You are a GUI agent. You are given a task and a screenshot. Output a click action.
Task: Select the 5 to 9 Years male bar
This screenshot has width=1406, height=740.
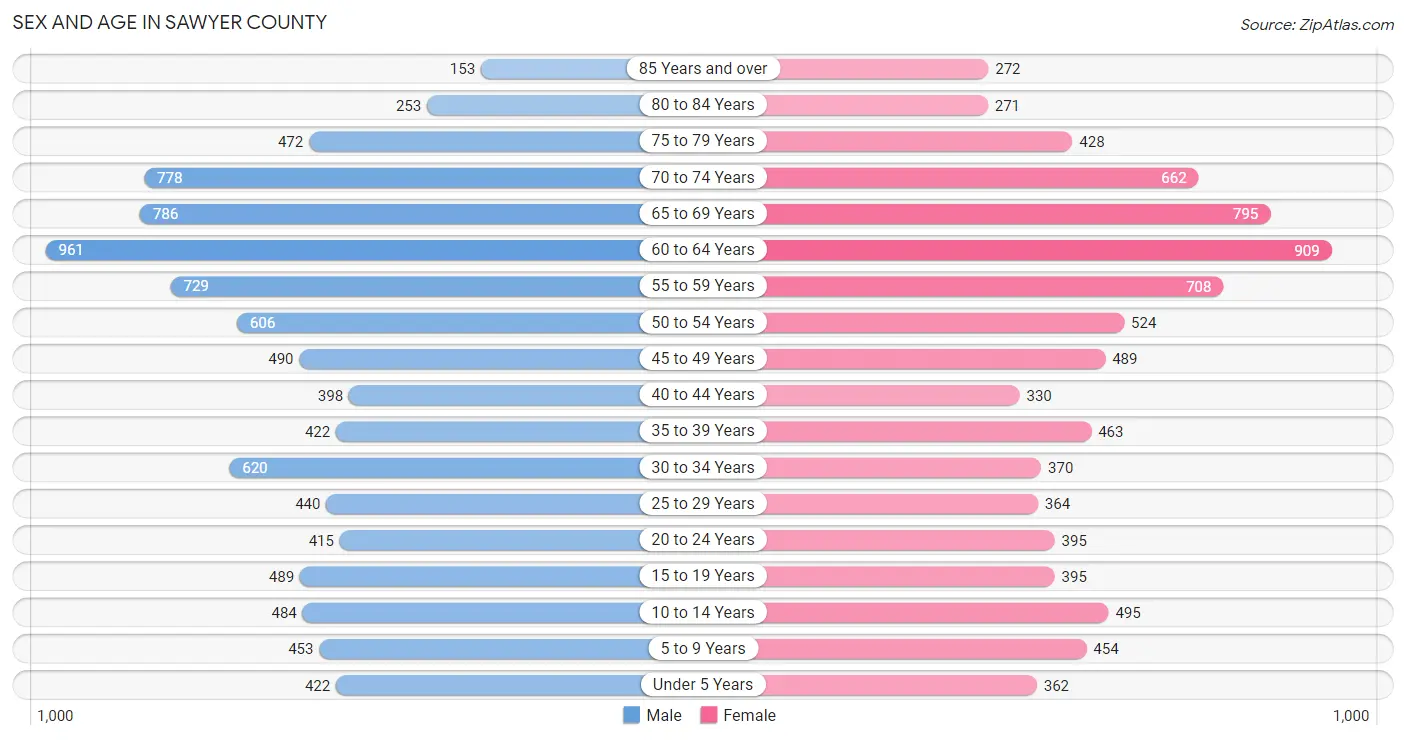(511, 649)
